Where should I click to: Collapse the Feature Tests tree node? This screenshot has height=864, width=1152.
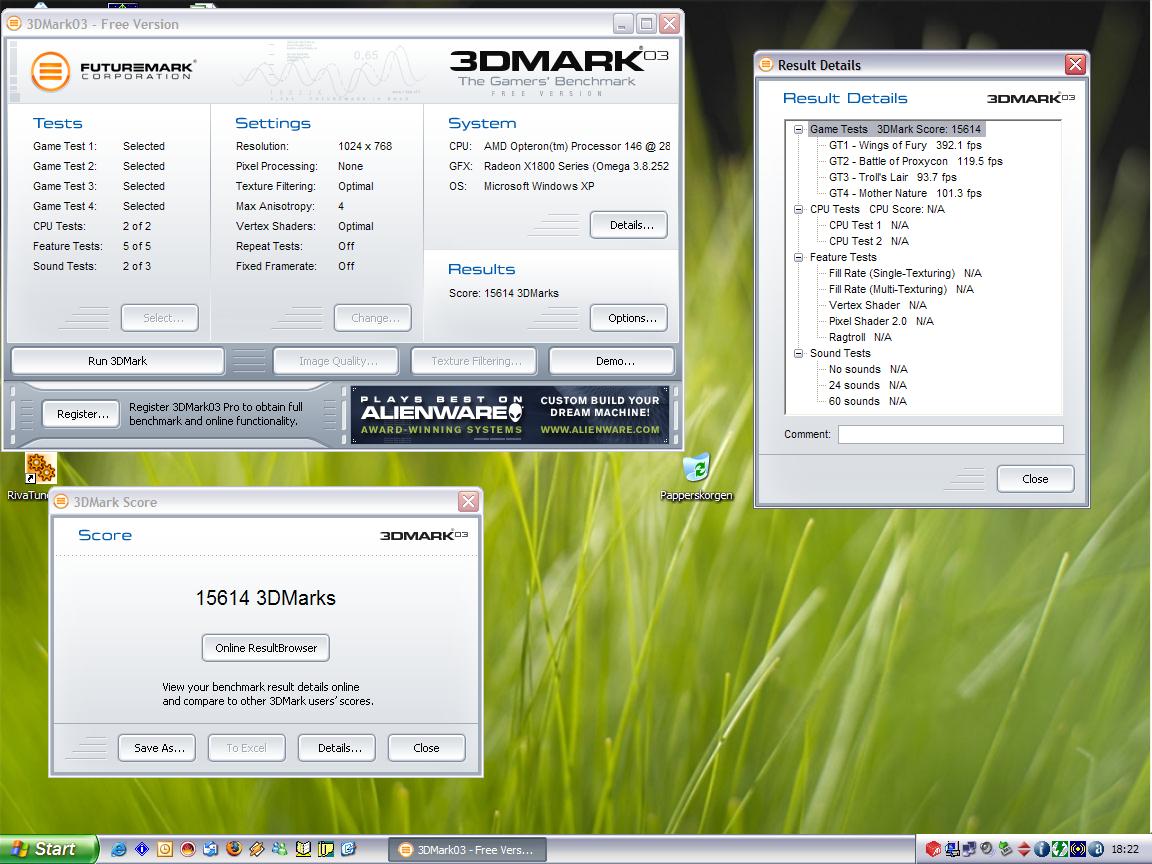[x=798, y=257]
